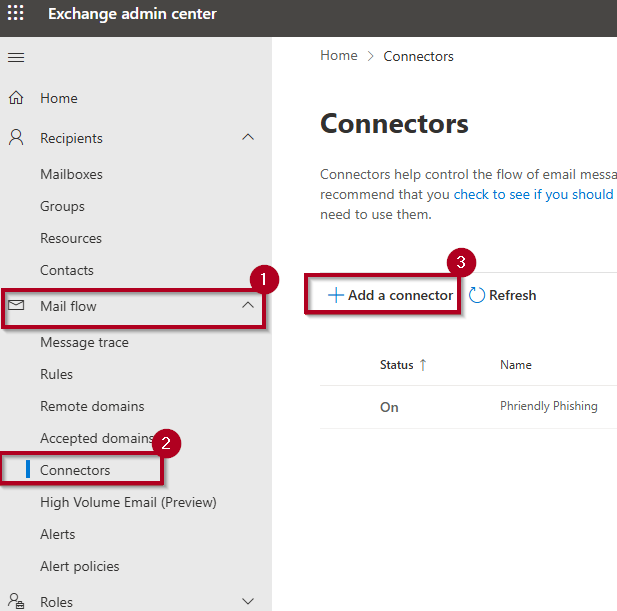The image size is (617, 611).
Task: Follow the 'check to see if you should' link
Action: click(x=533, y=194)
